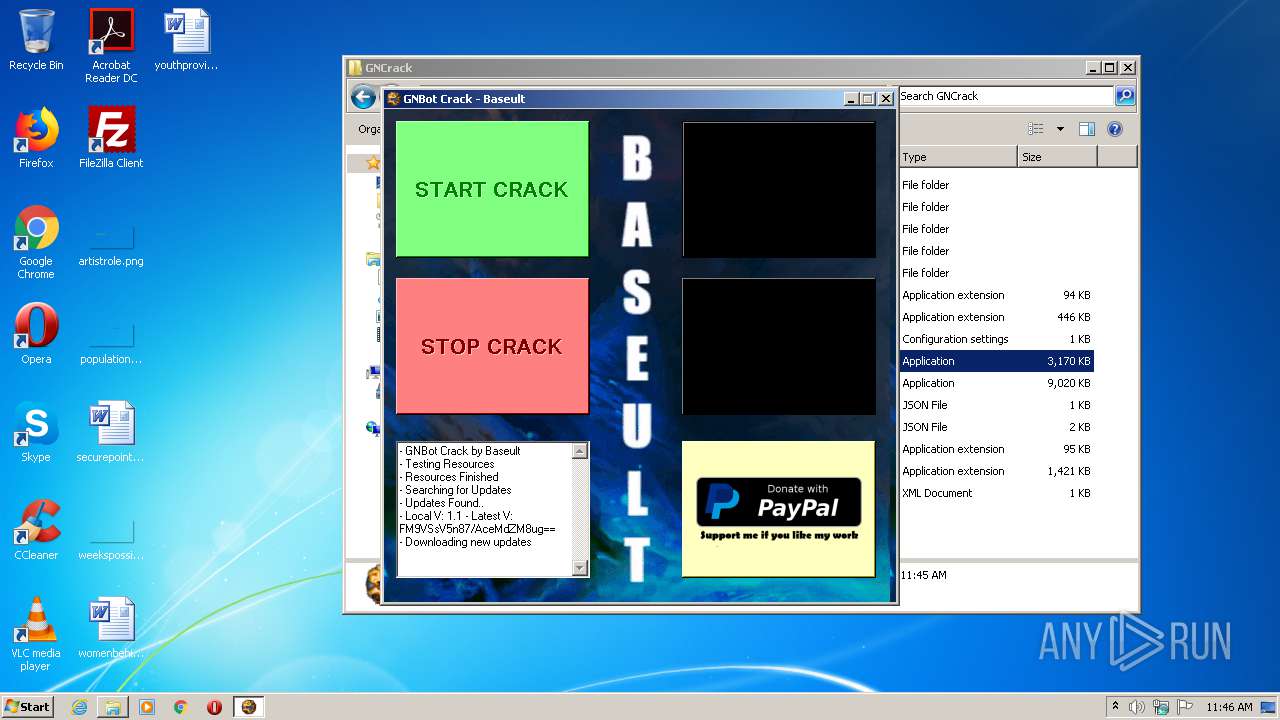1280x720 pixels.
Task: Click the green START CRACK button
Action: (x=492, y=189)
